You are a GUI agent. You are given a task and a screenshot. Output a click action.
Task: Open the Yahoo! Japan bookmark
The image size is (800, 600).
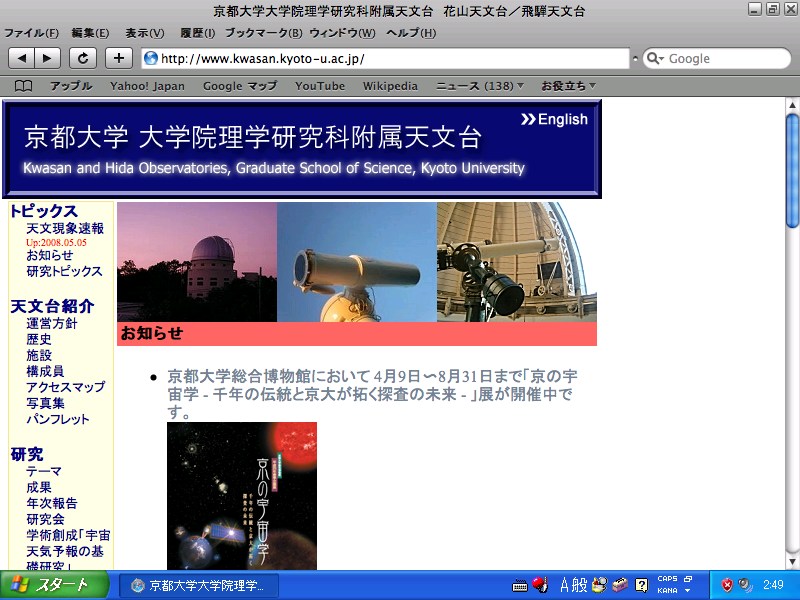(x=147, y=86)
